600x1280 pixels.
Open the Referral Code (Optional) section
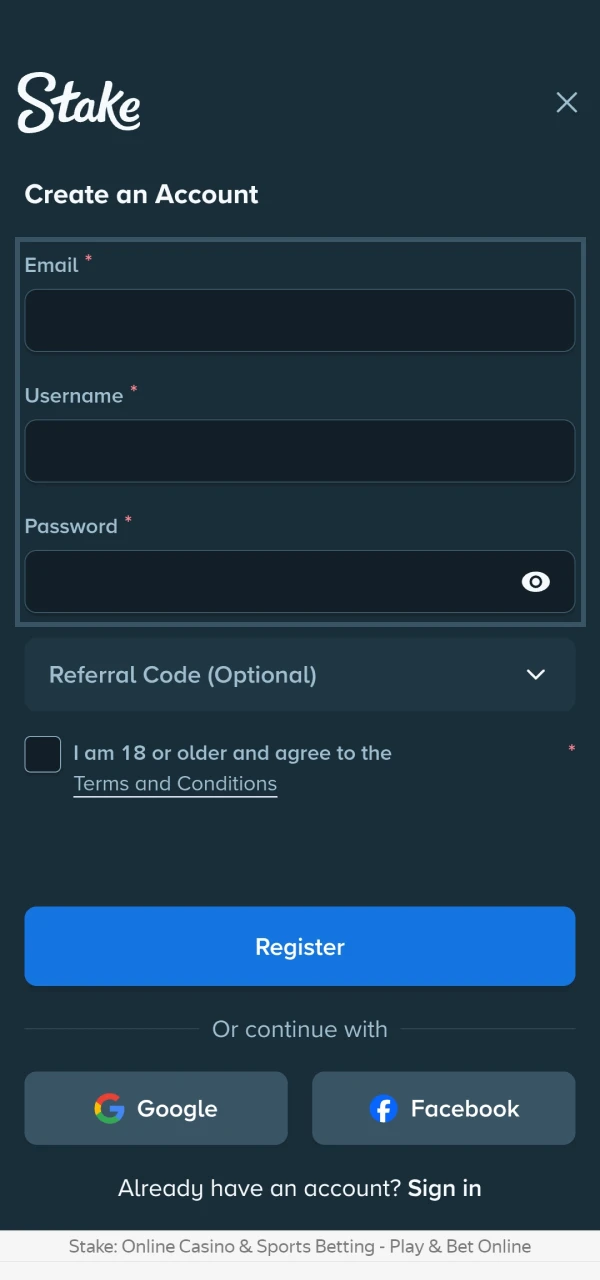pos(300,675)
